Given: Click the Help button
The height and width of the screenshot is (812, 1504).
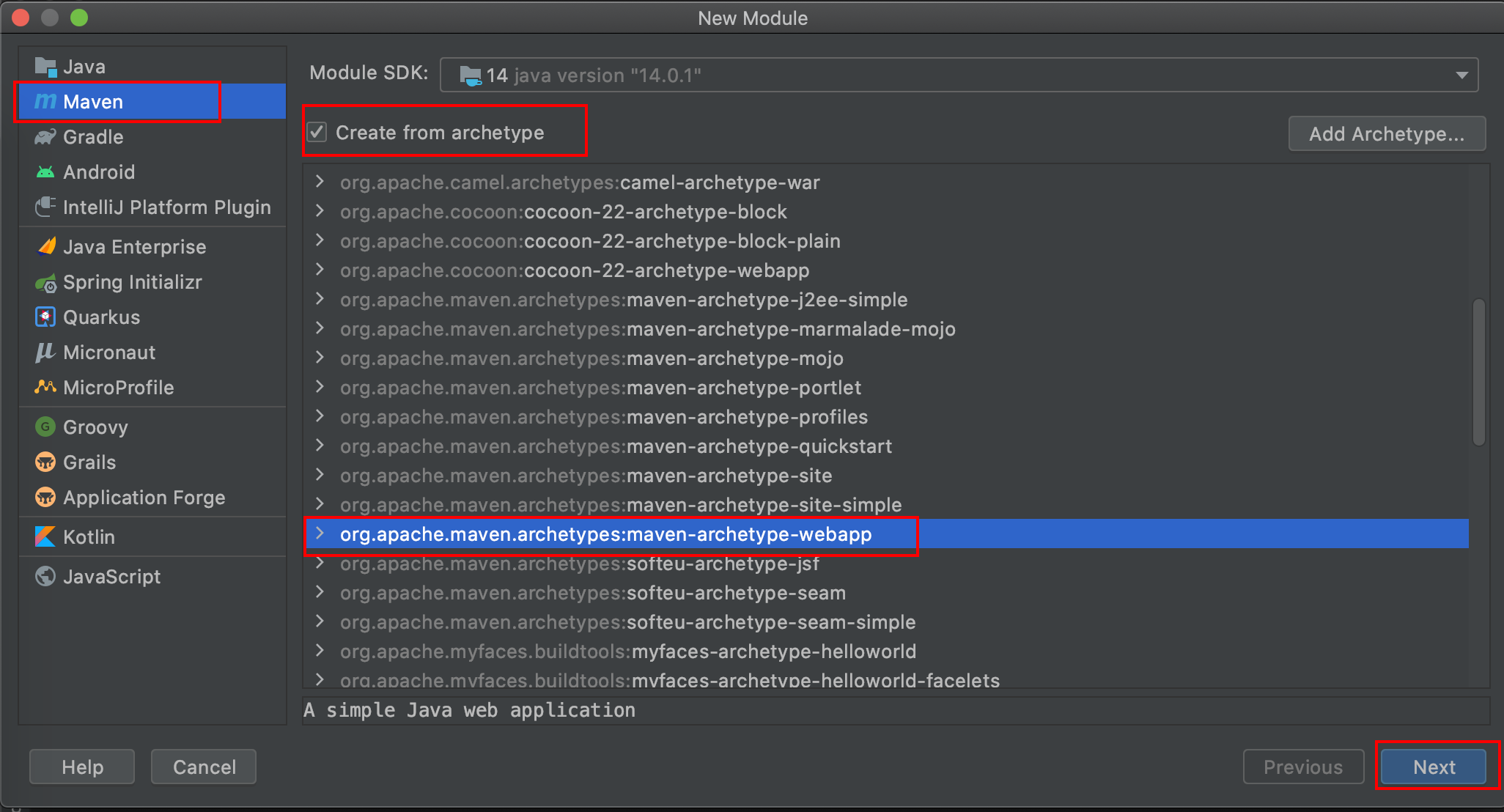Looking at the screenshot, I should click(82, 767).
